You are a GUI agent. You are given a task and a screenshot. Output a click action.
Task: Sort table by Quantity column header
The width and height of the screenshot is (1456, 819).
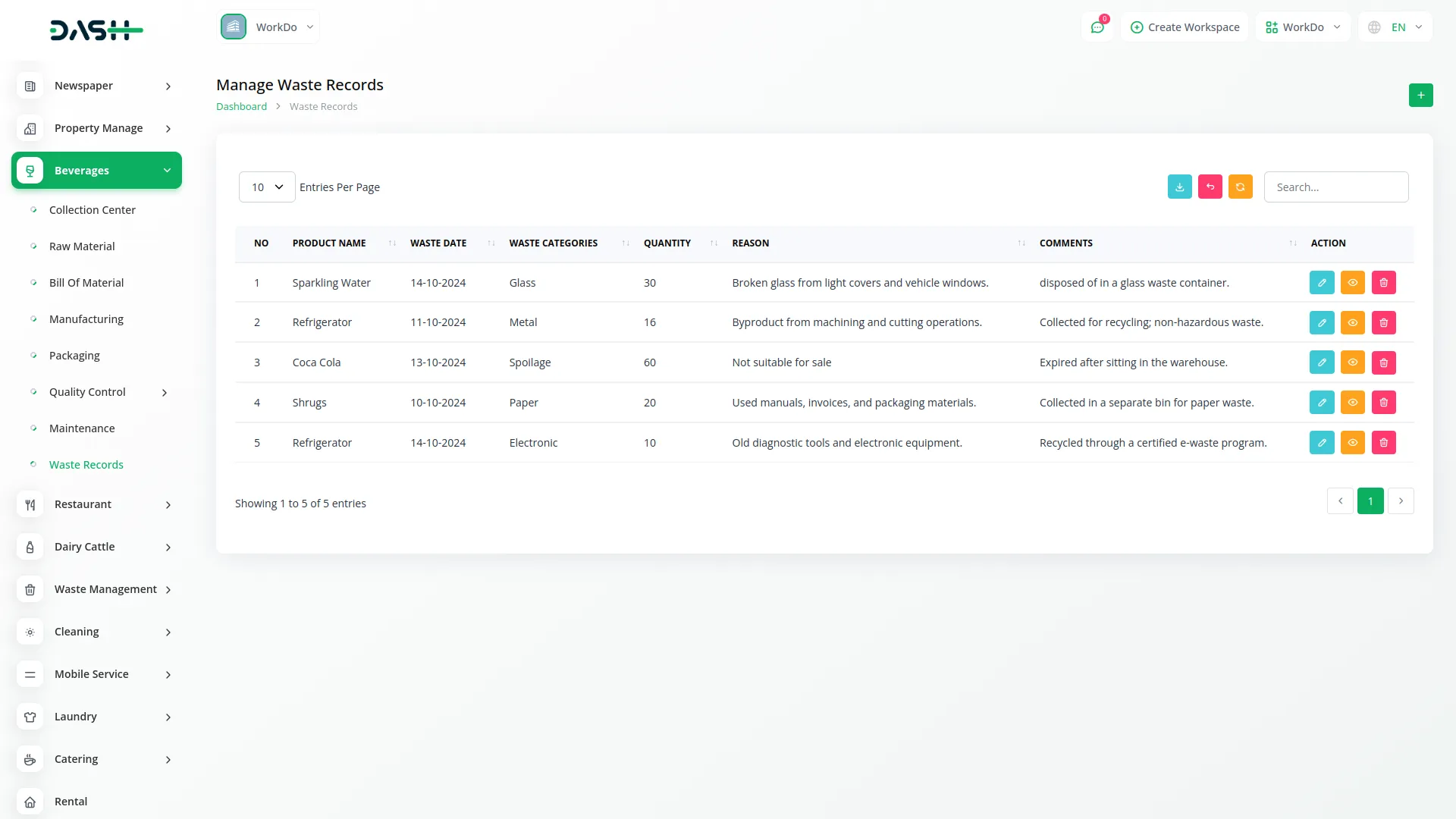(x=667, y=243)
